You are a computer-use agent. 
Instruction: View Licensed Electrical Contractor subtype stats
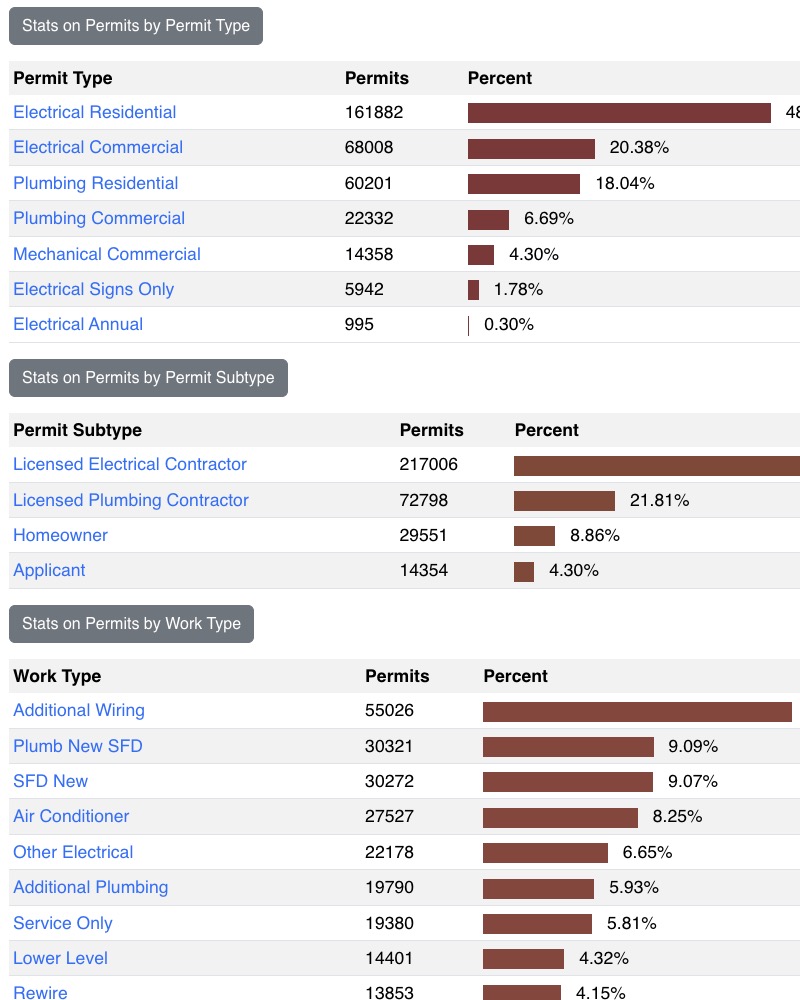tap(130, 464)
